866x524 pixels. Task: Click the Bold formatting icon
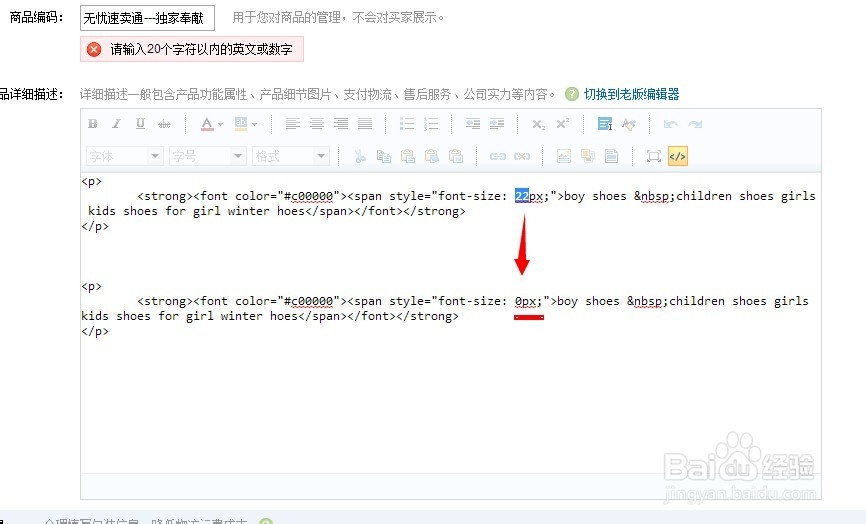point(93,124)
